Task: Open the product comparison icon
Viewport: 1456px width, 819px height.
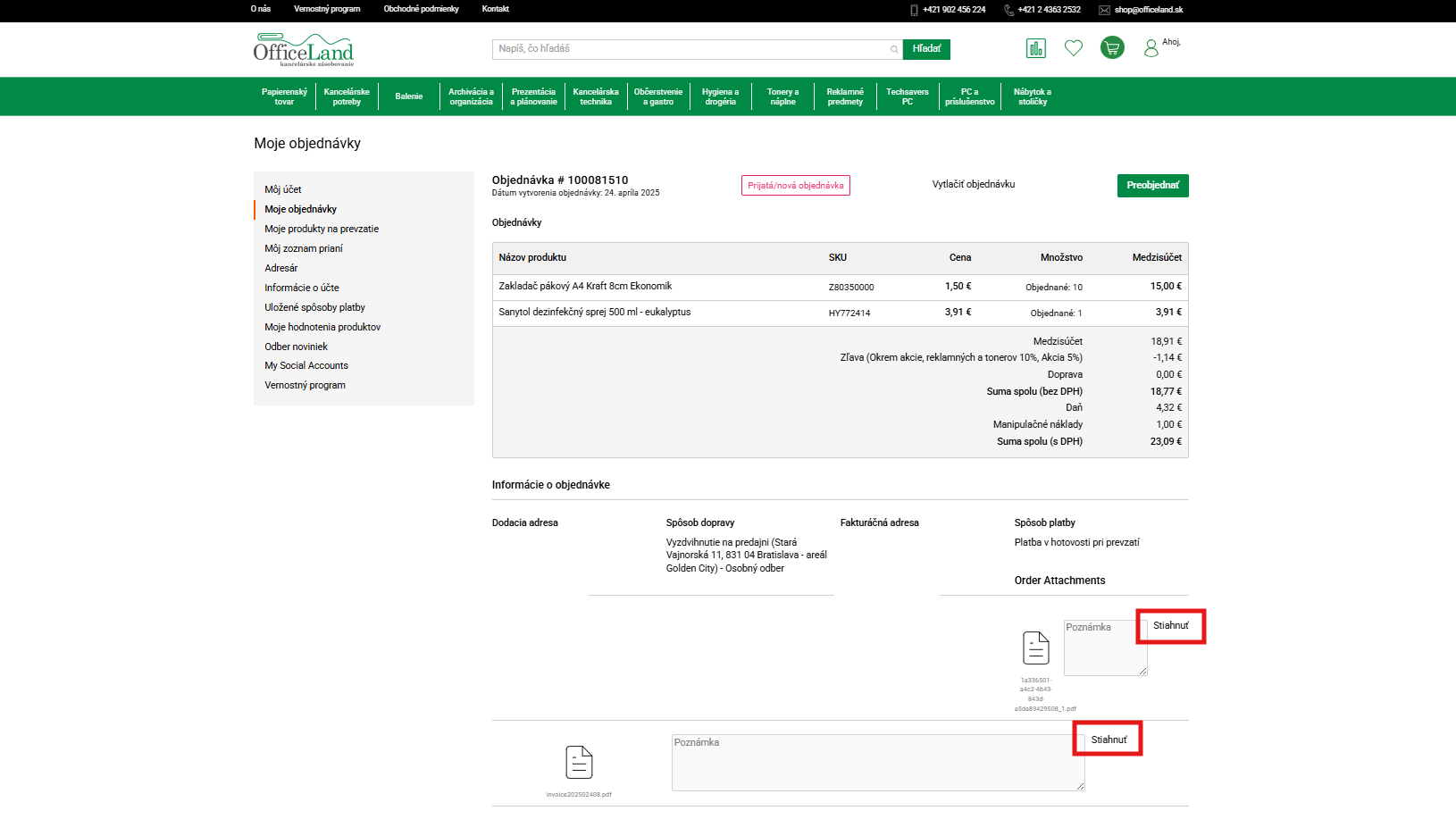Action: point(1036,48)
